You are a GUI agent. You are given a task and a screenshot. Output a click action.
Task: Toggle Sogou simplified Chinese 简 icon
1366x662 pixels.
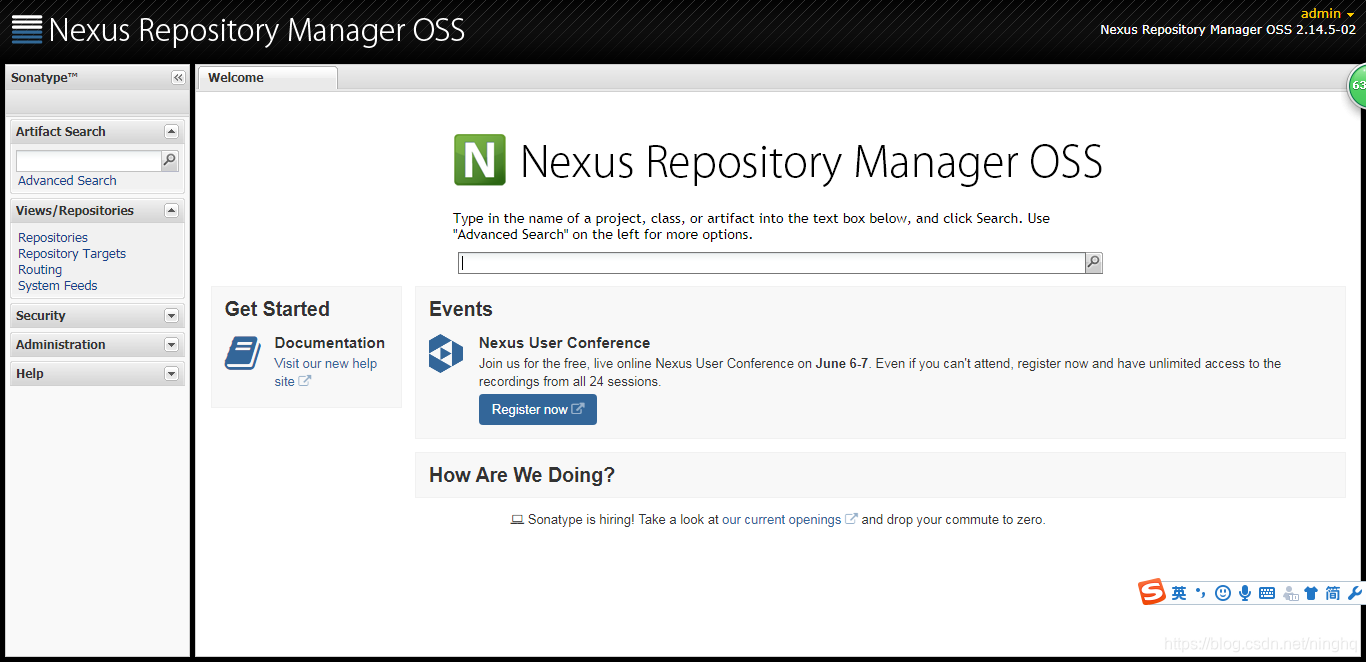coord(1333,593)
